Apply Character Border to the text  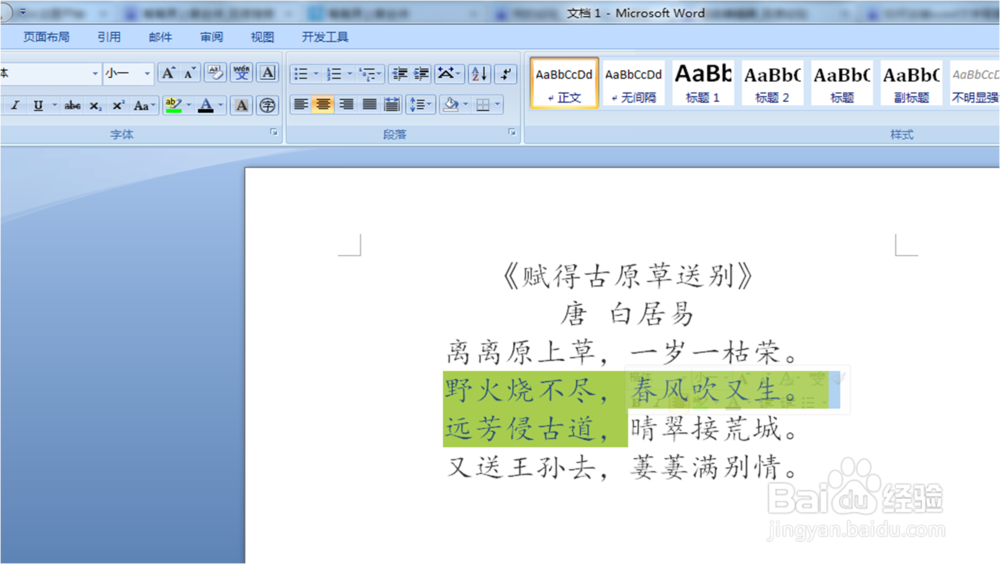(x=268, y=73)
